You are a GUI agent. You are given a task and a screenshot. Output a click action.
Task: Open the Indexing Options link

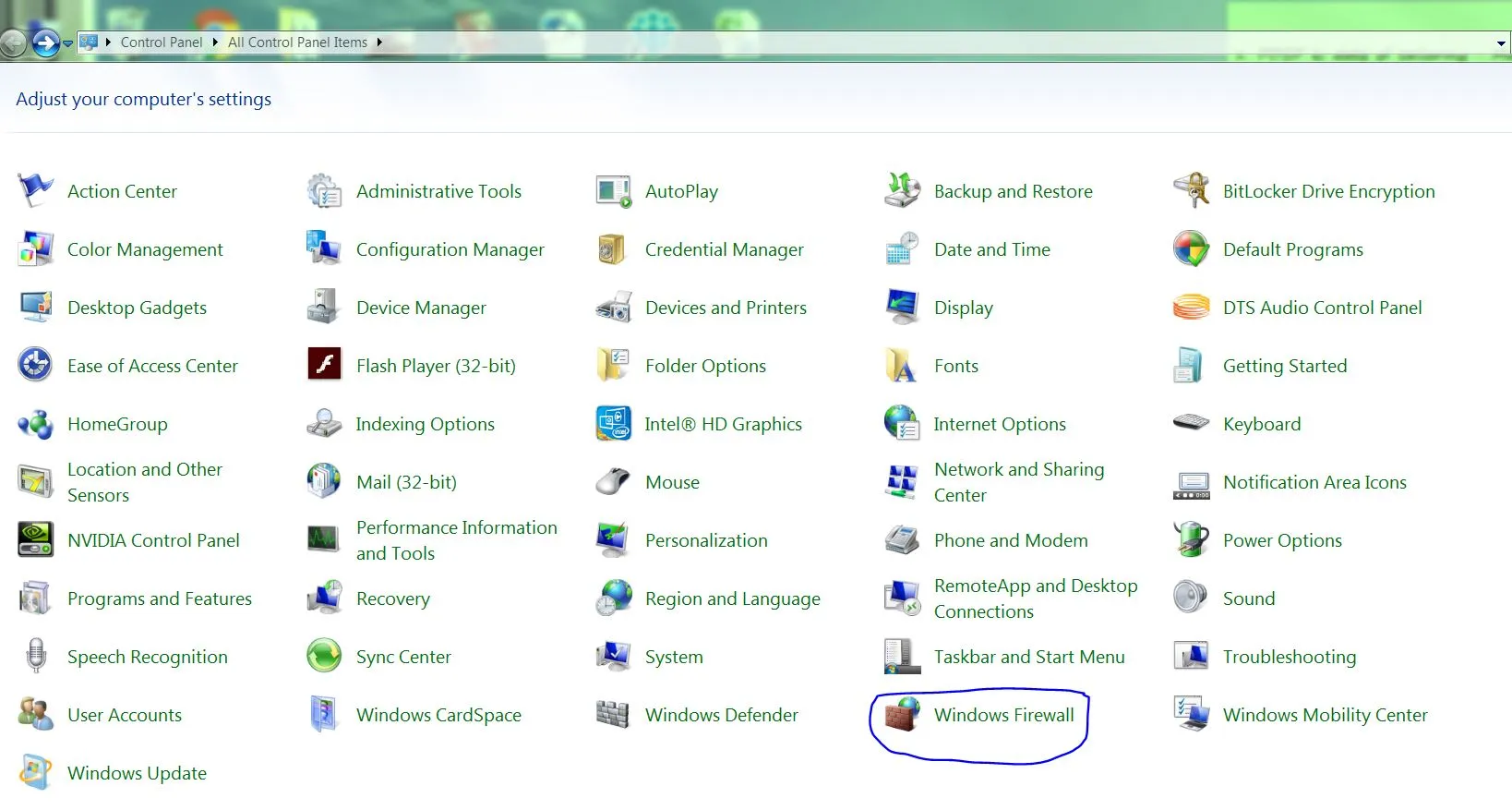[x=426, y=424]
